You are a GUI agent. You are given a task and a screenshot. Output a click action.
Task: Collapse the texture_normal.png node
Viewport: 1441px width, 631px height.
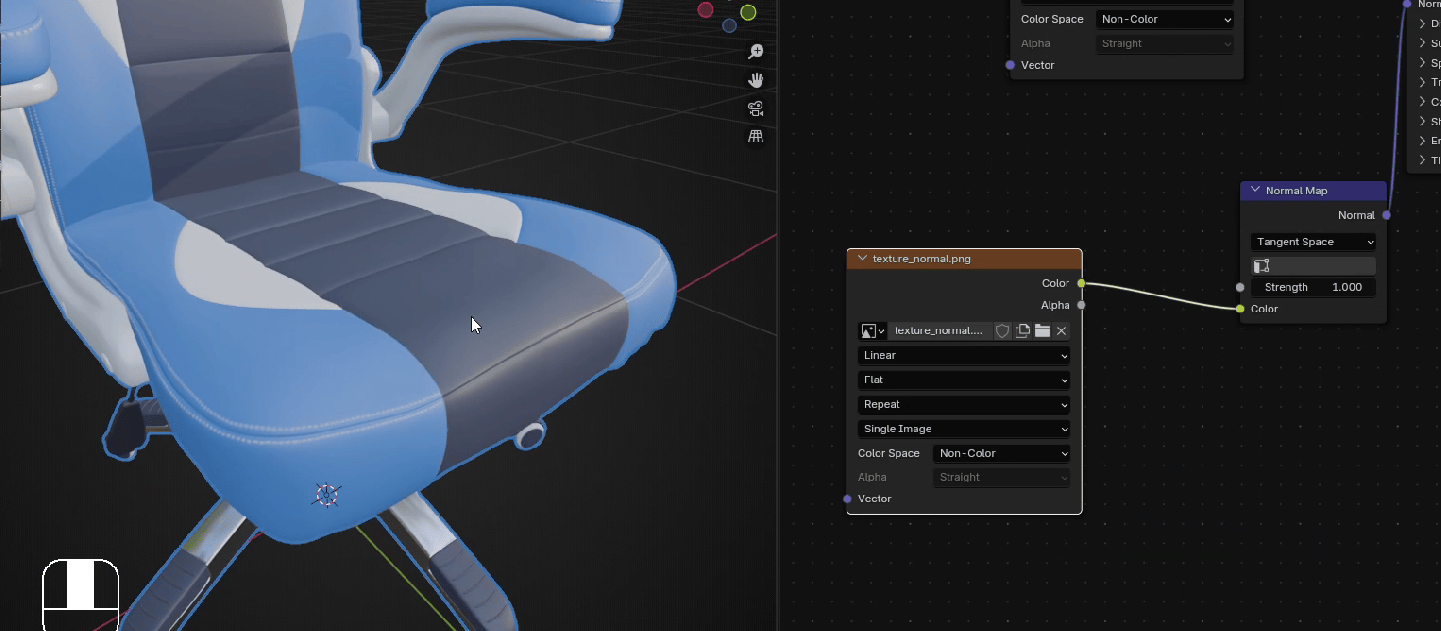coord(862,258)
